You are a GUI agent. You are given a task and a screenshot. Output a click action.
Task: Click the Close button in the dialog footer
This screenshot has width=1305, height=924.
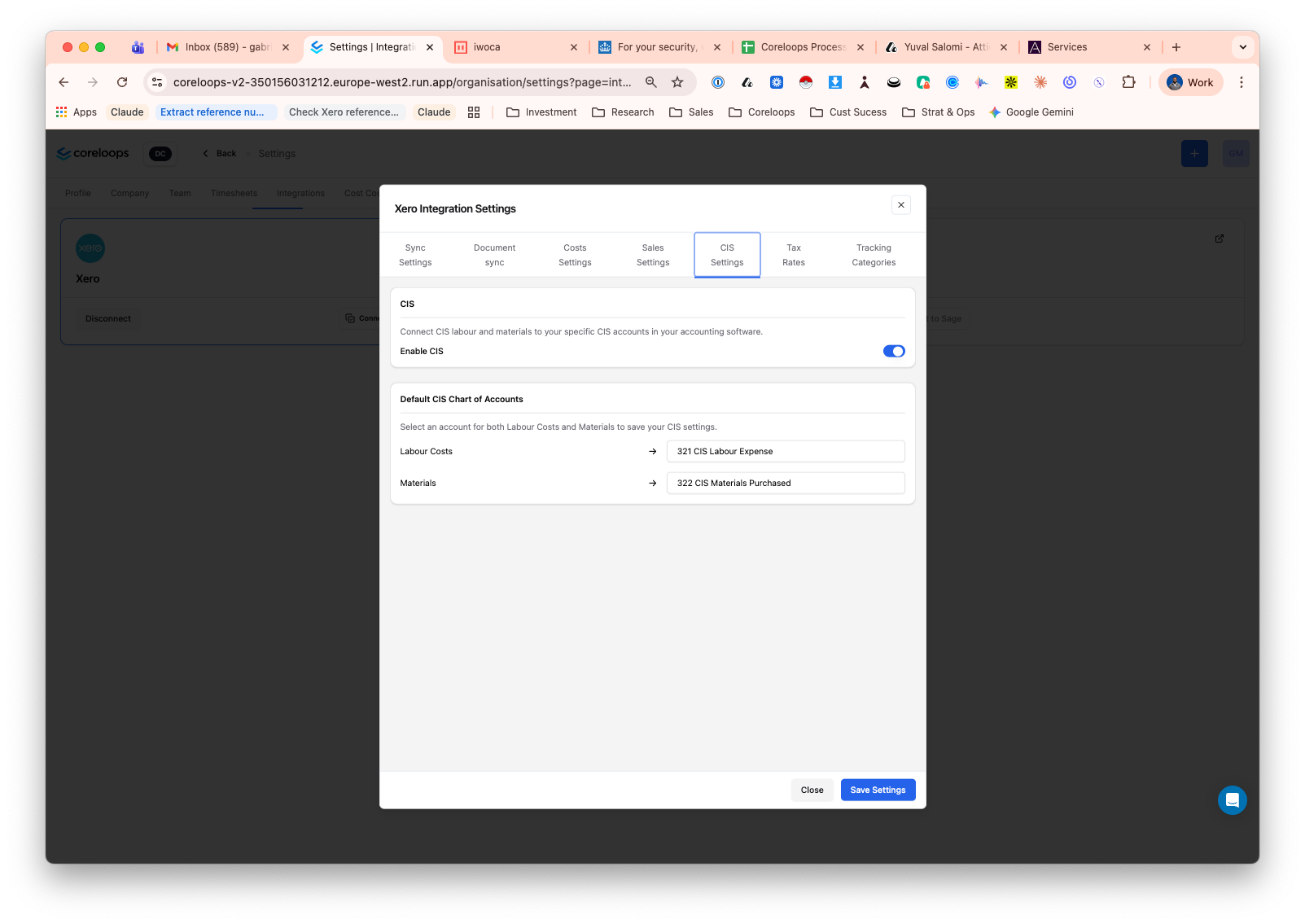click(x=812, y=790)
